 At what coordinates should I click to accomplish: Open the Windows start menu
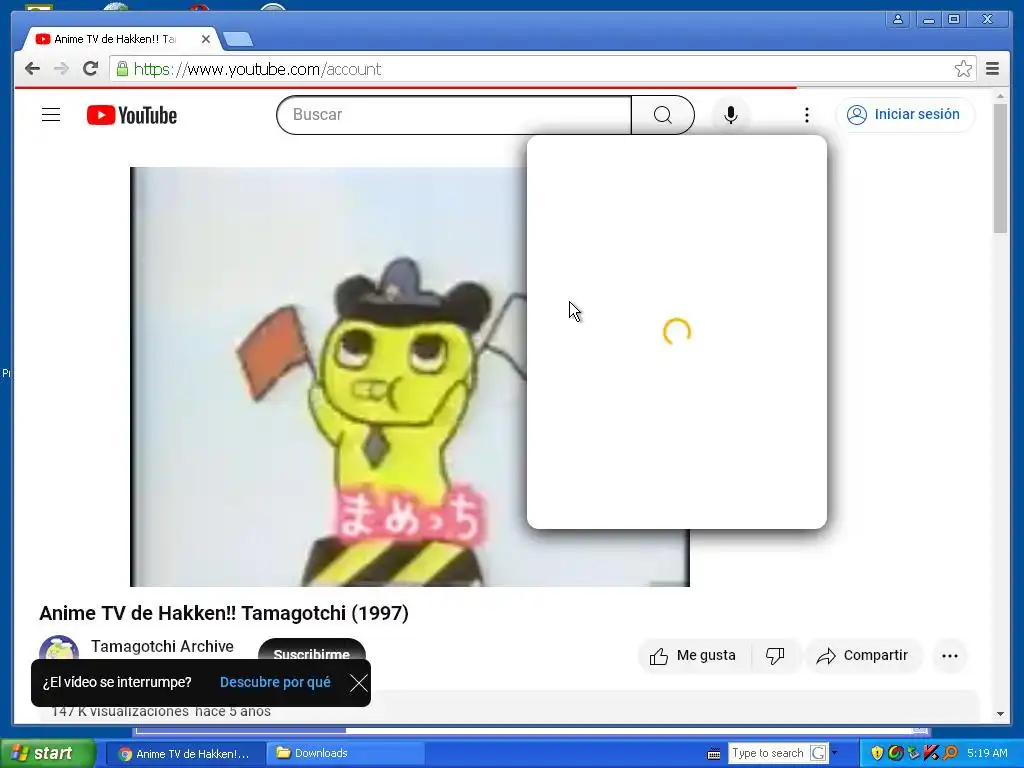[x=48, y=754]
